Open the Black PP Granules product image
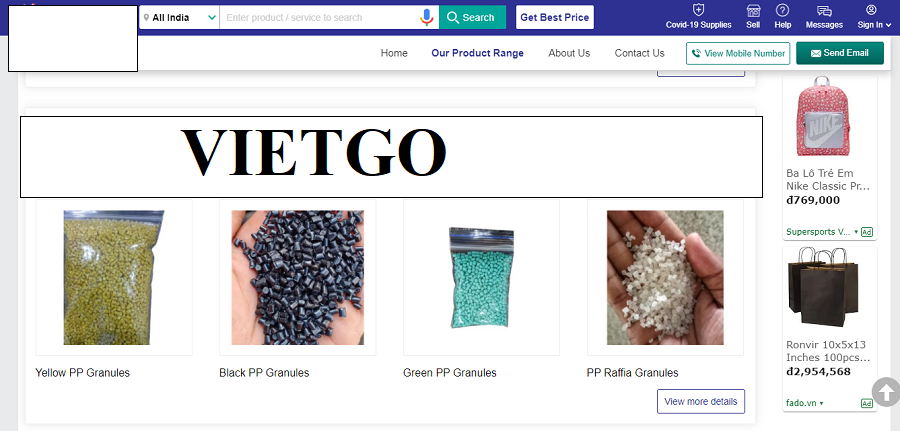Screen dimensions: 900x431 tap(297, 278)
